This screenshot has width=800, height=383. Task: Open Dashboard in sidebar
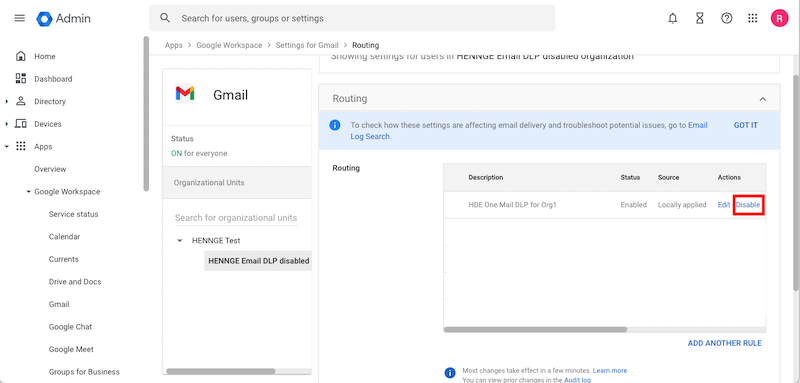[x=53, y=79]
